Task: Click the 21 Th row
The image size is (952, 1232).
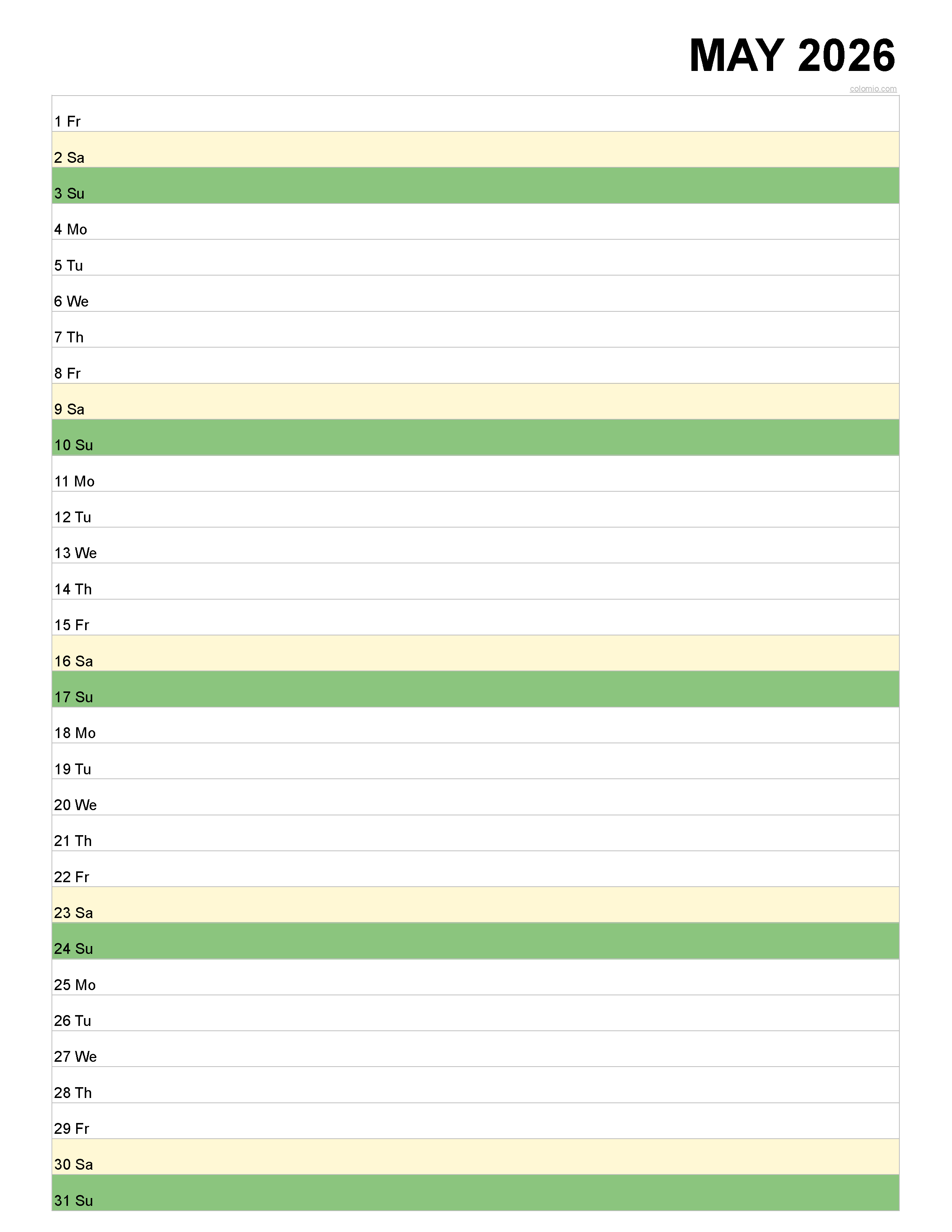Action: pyautogui.click(x=475, y=833)
